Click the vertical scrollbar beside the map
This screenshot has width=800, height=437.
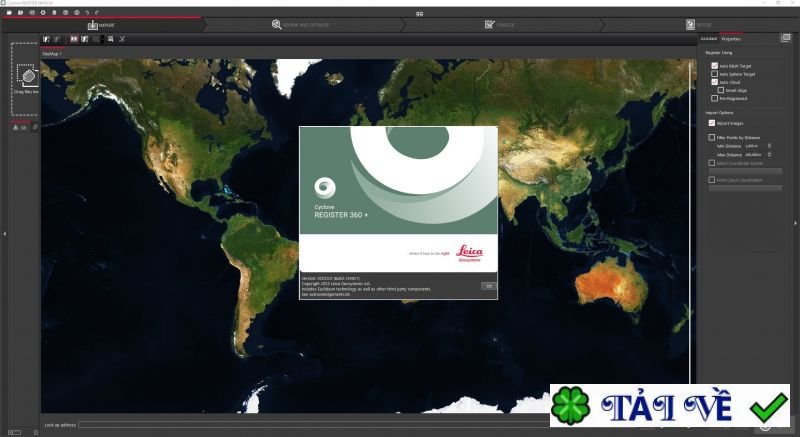pyautogui.click(x=690, y=222)
